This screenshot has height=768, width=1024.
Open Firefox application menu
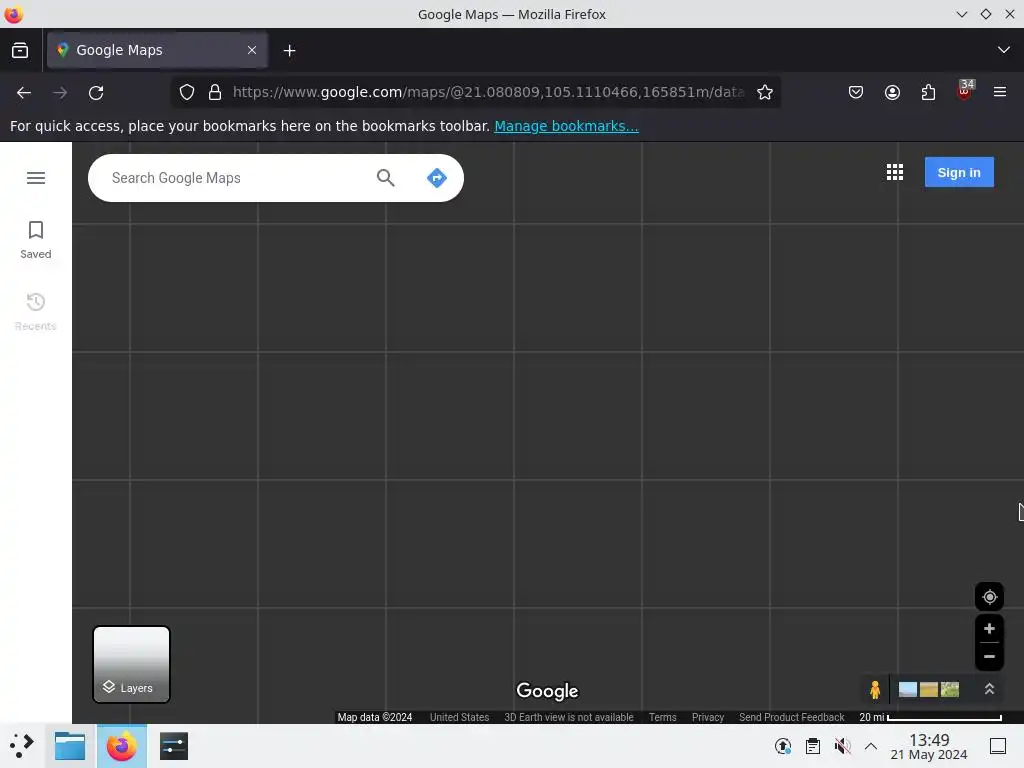tap(1000, 93)
